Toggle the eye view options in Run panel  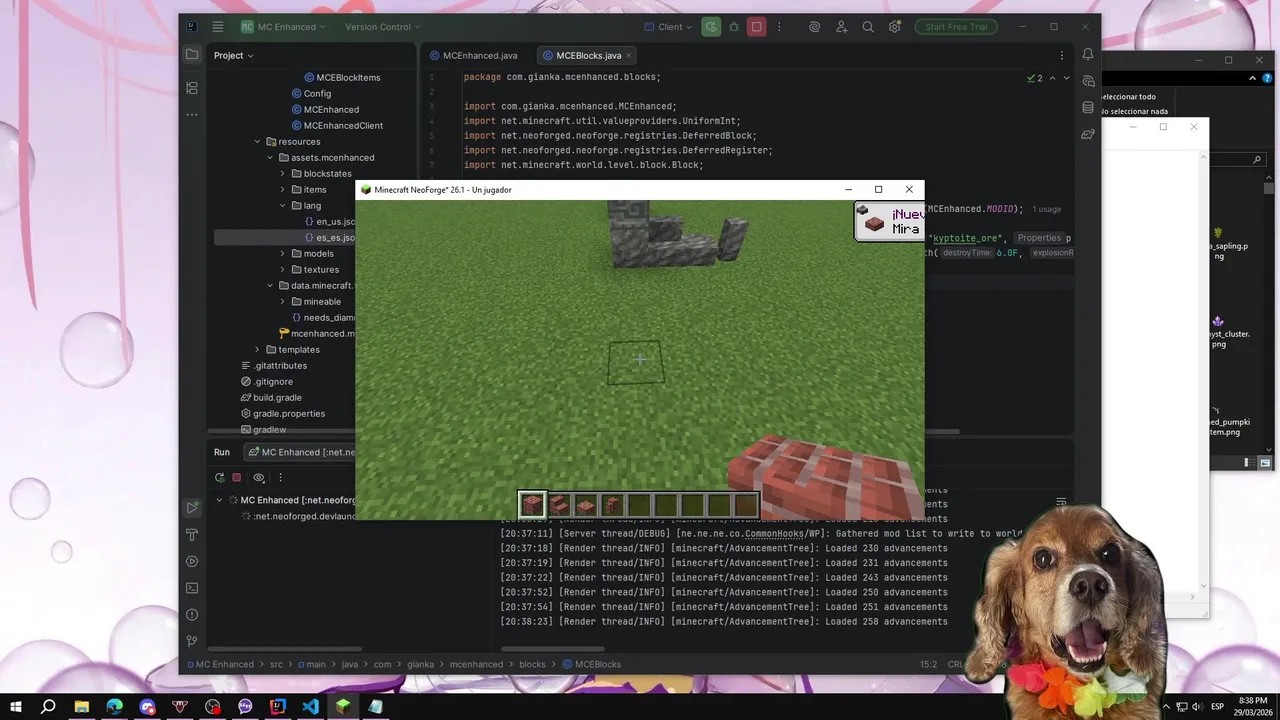[259, 478]
